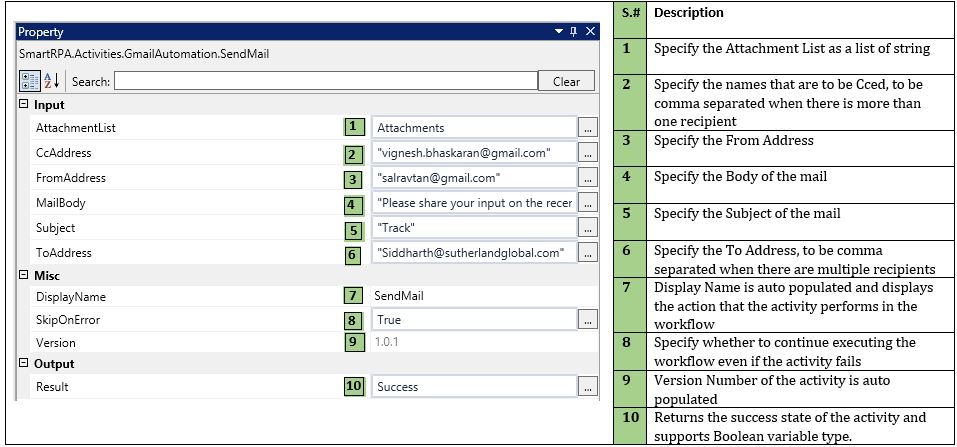Open the ellipsis editor for FromAddress
Image resolution: width=957 pixels, height=447 pixels.
[589, 178]
